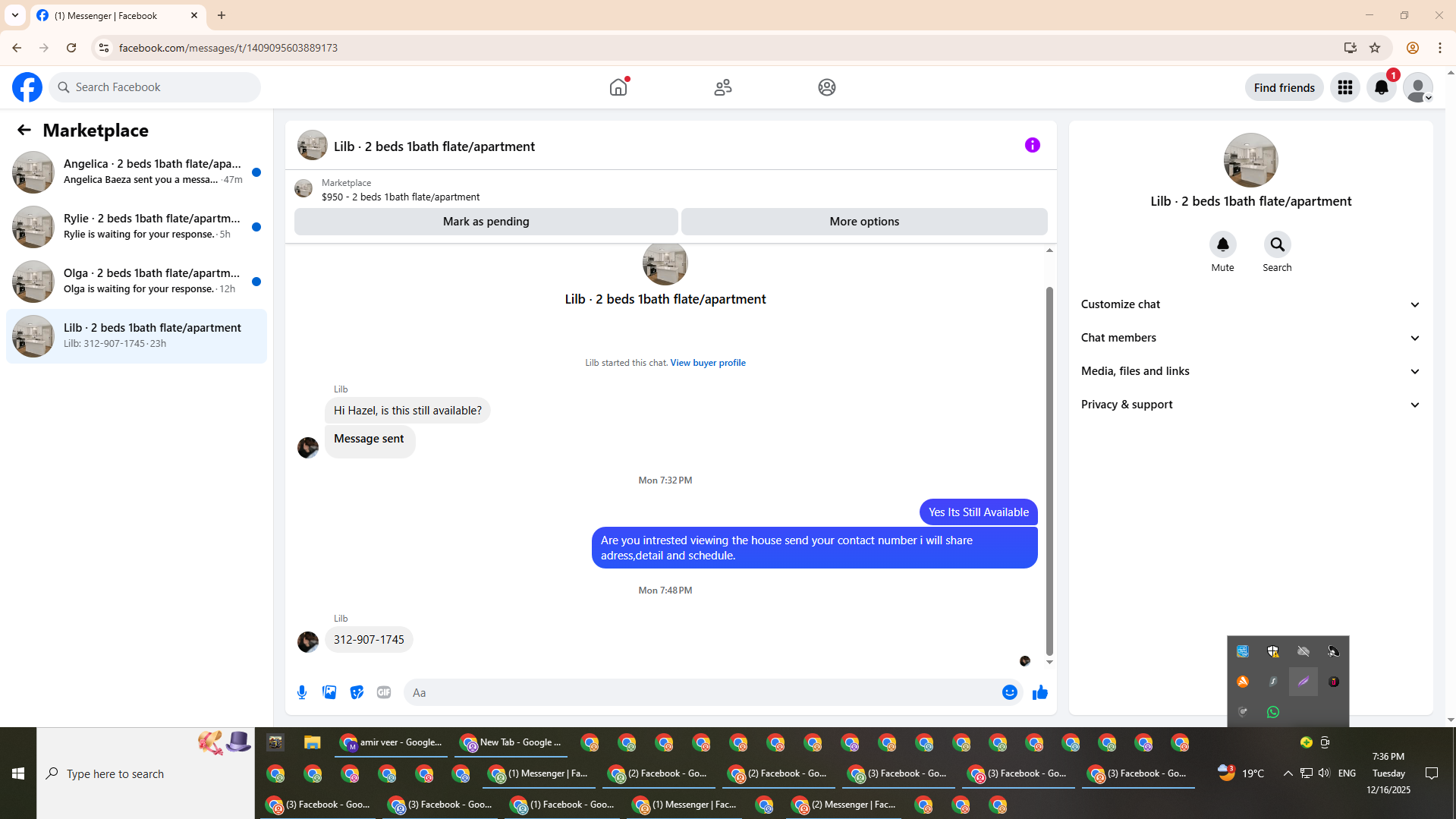Expand Customize chat section
This screenshot has width=1456, height=819.
(1251, 304)
